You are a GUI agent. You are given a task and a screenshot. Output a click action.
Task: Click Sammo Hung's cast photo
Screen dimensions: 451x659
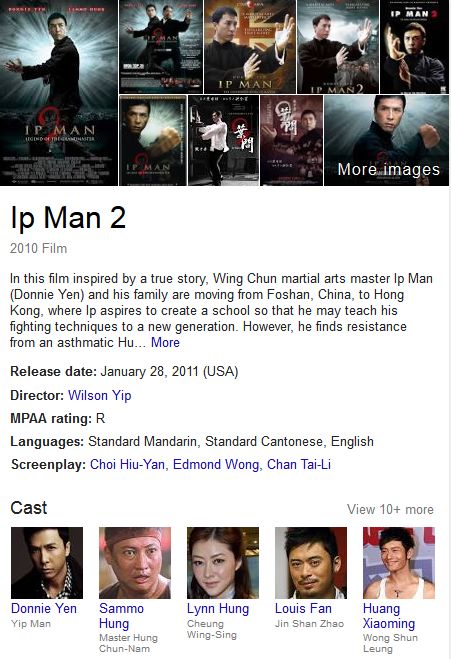[135, 563]
